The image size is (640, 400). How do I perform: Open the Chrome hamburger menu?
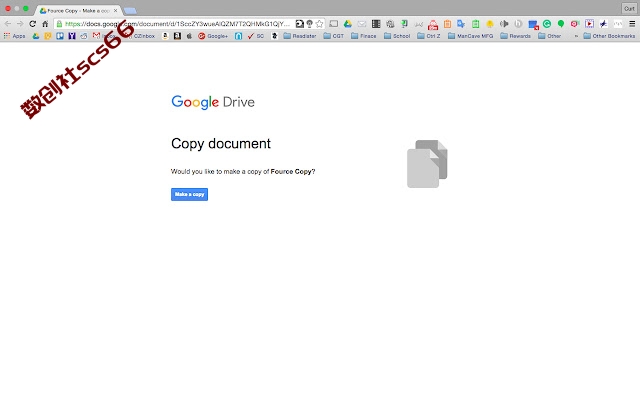pos(632,24)
